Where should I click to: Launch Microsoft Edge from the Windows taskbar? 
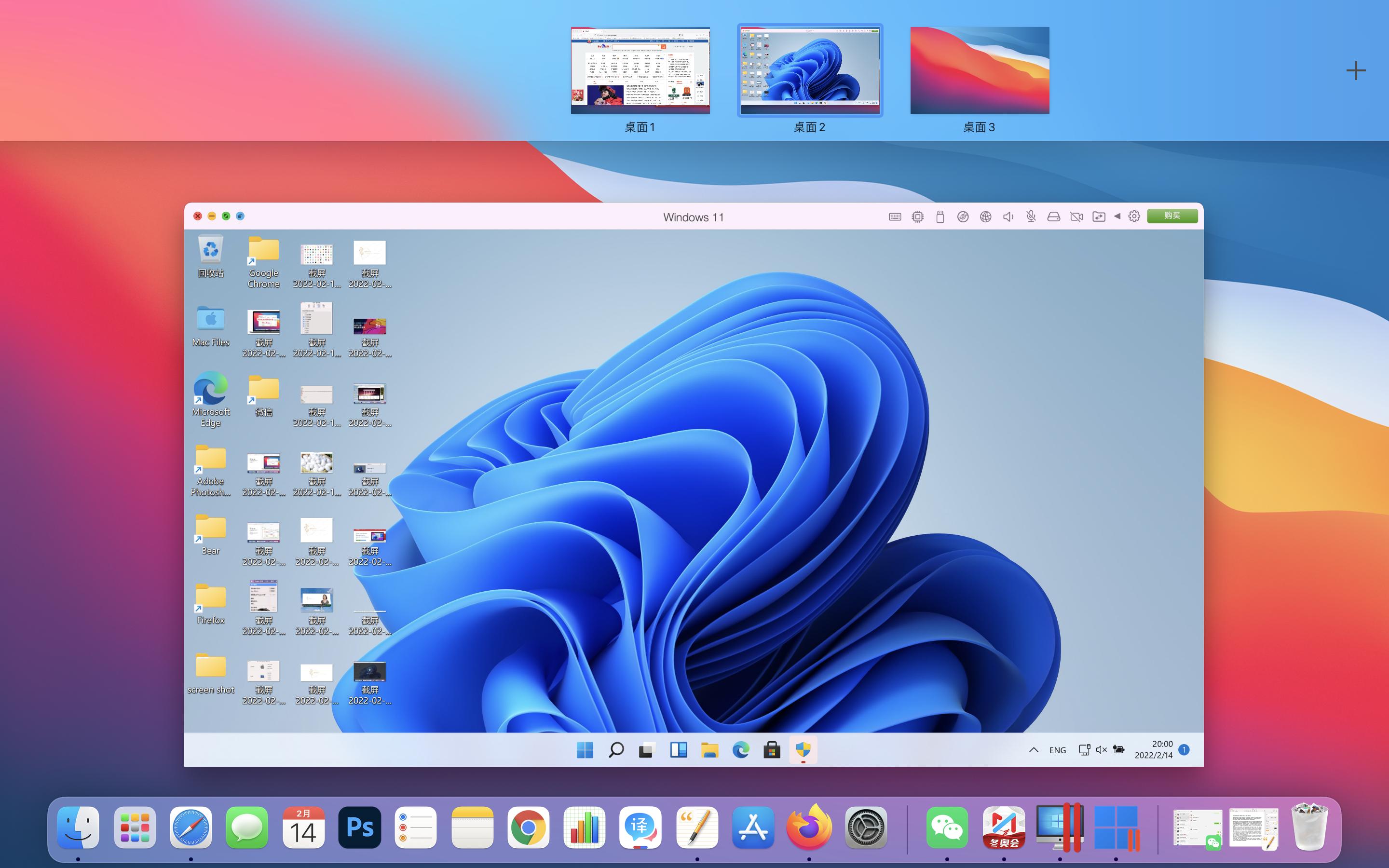(740, 750)
